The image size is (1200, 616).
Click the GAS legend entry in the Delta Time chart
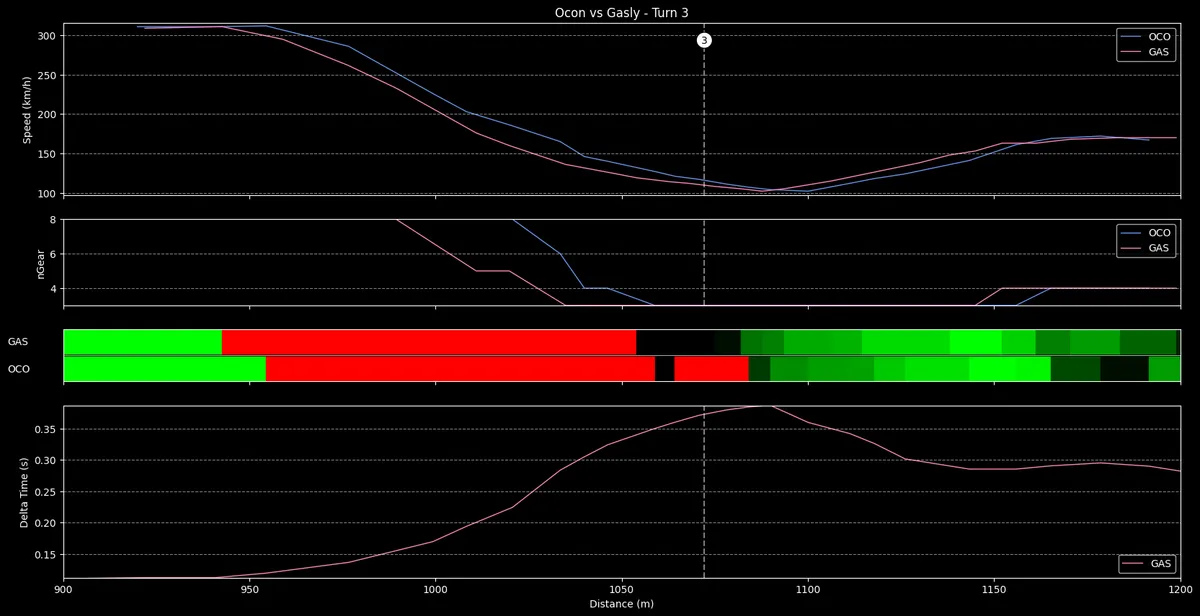[x=1146, y=564]
